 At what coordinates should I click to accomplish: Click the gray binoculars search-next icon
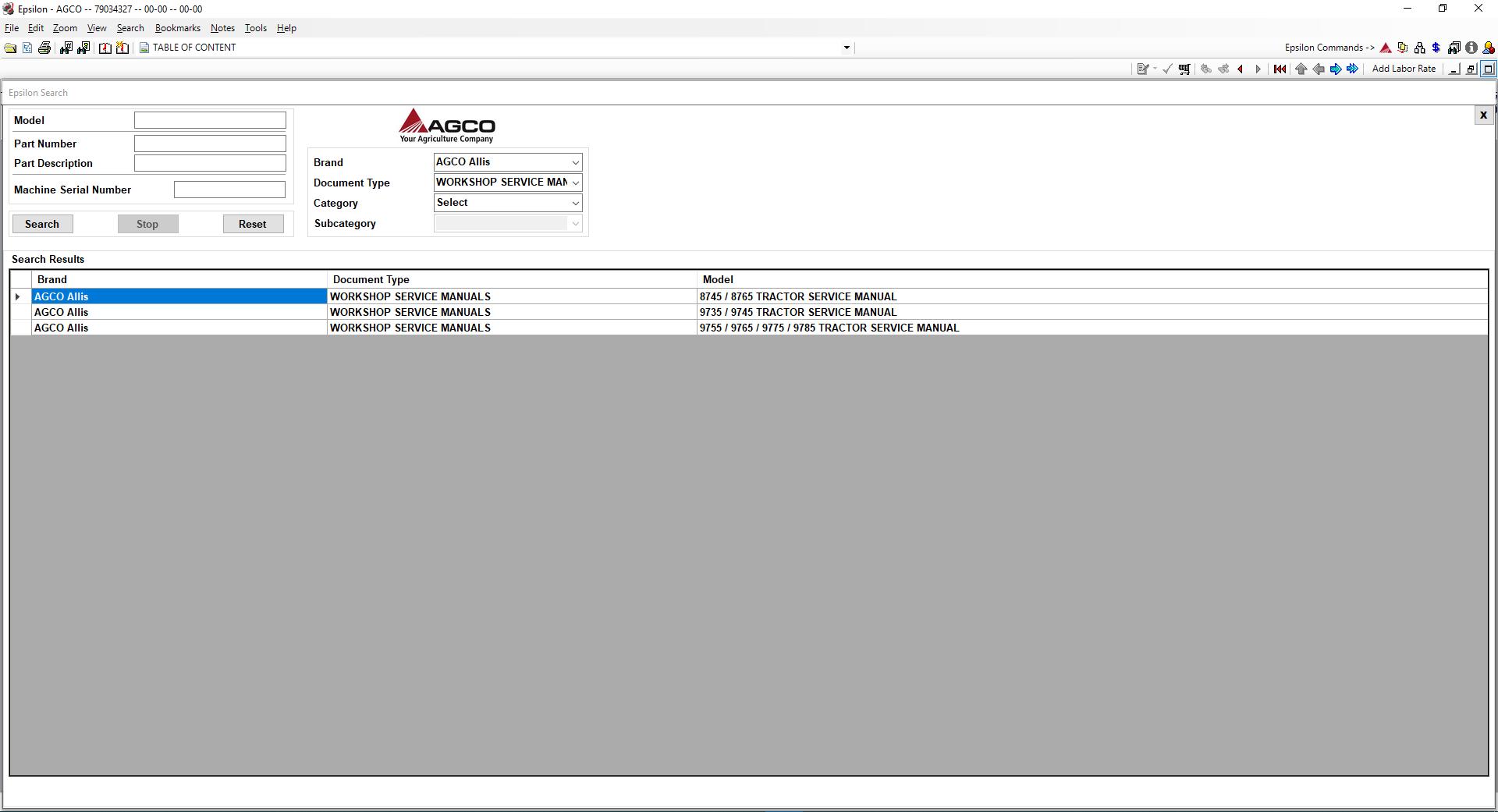1223,69
